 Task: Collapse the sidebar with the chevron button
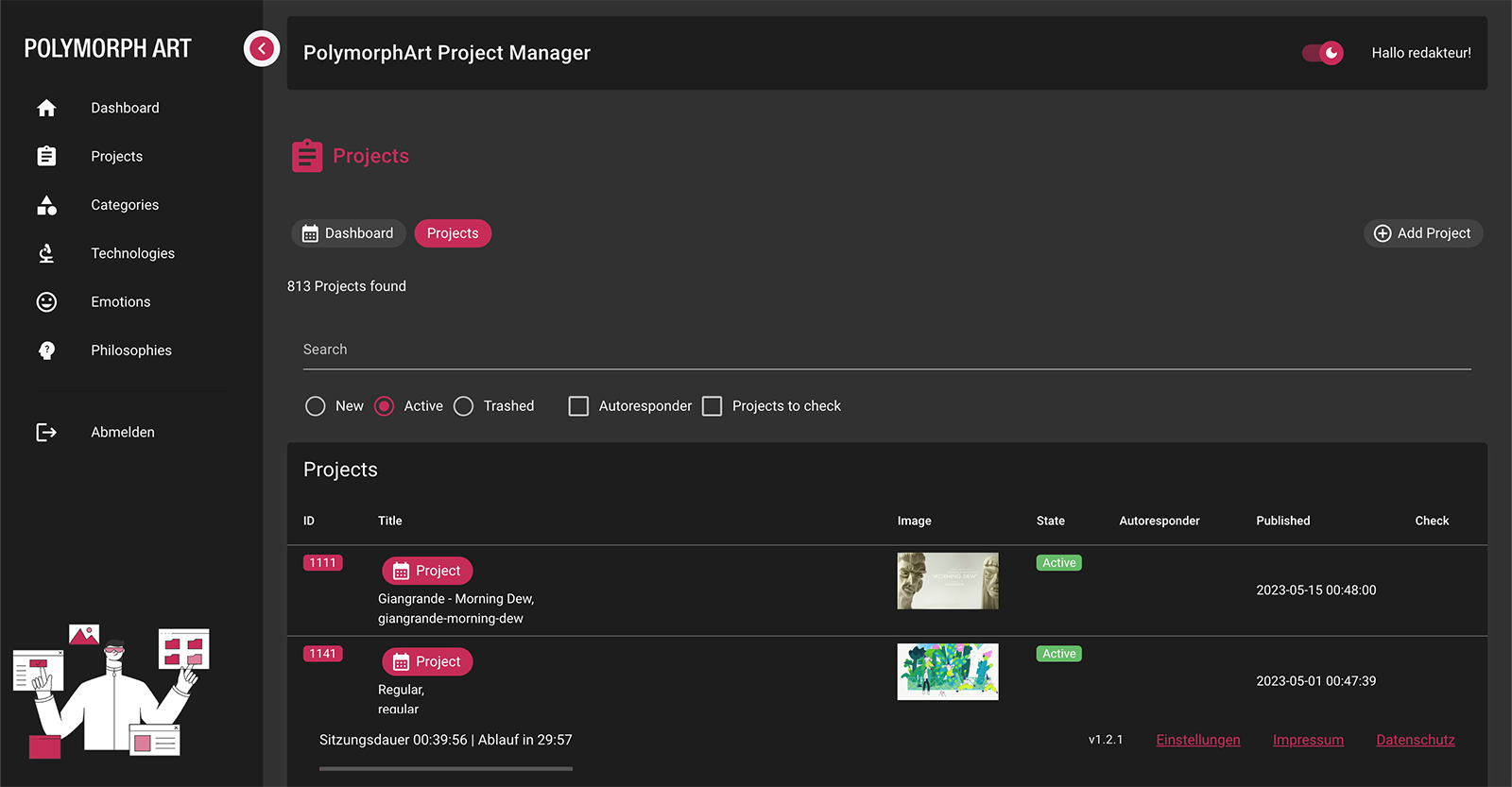click(262, 48)
